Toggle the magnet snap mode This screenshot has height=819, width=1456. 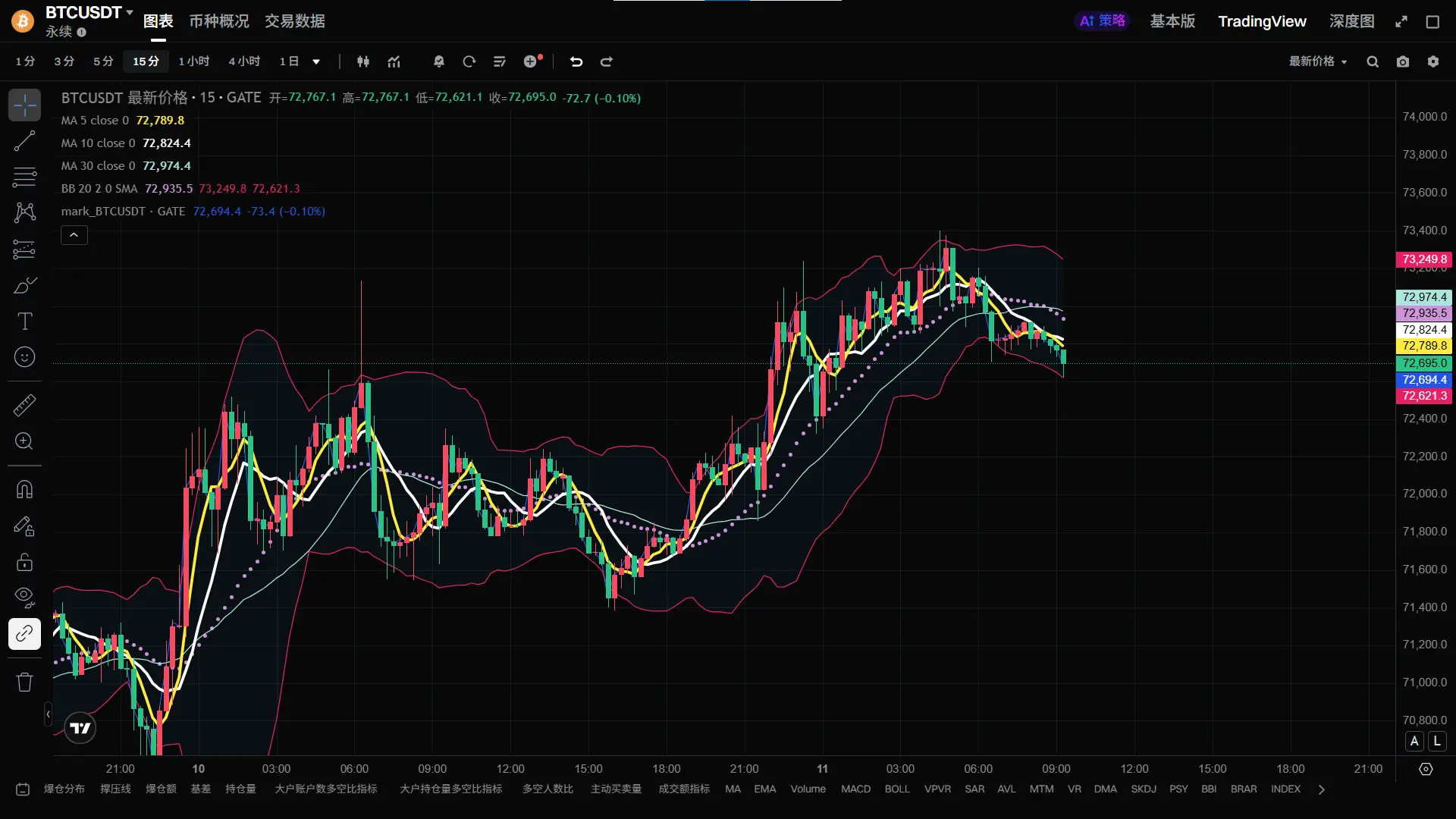click(x=24, y=490)
